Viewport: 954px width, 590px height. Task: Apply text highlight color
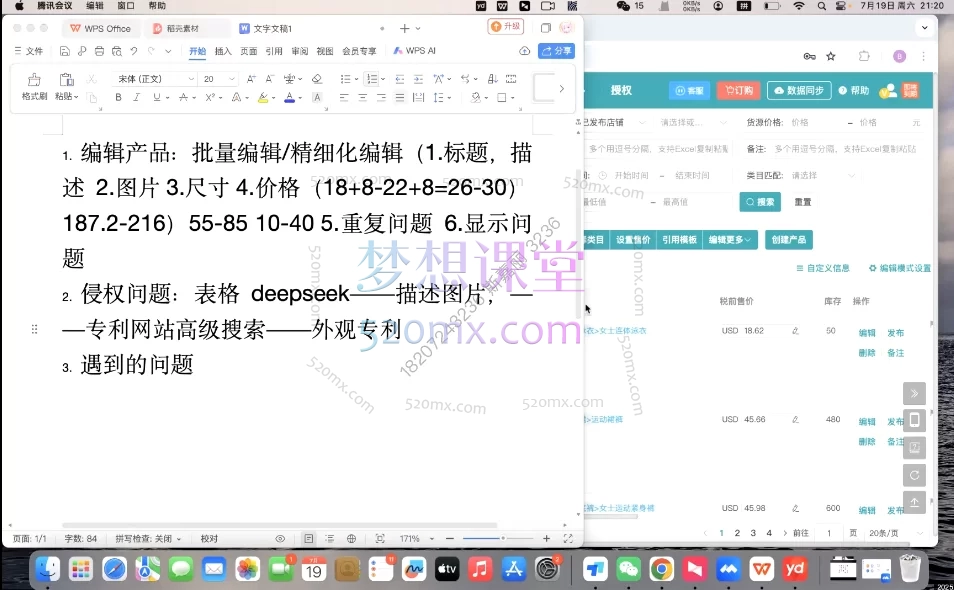[263, 98]
